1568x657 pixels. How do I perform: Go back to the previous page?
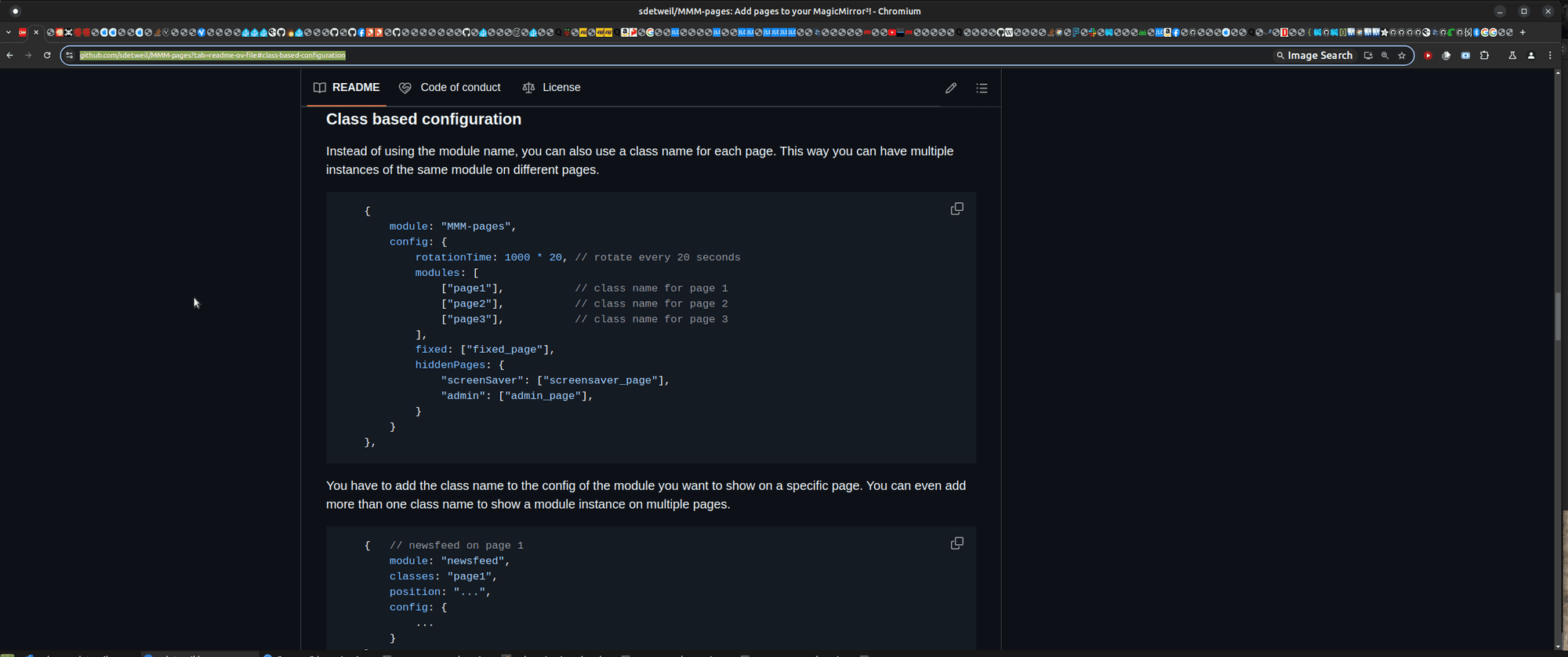click(x=9, y=55)
